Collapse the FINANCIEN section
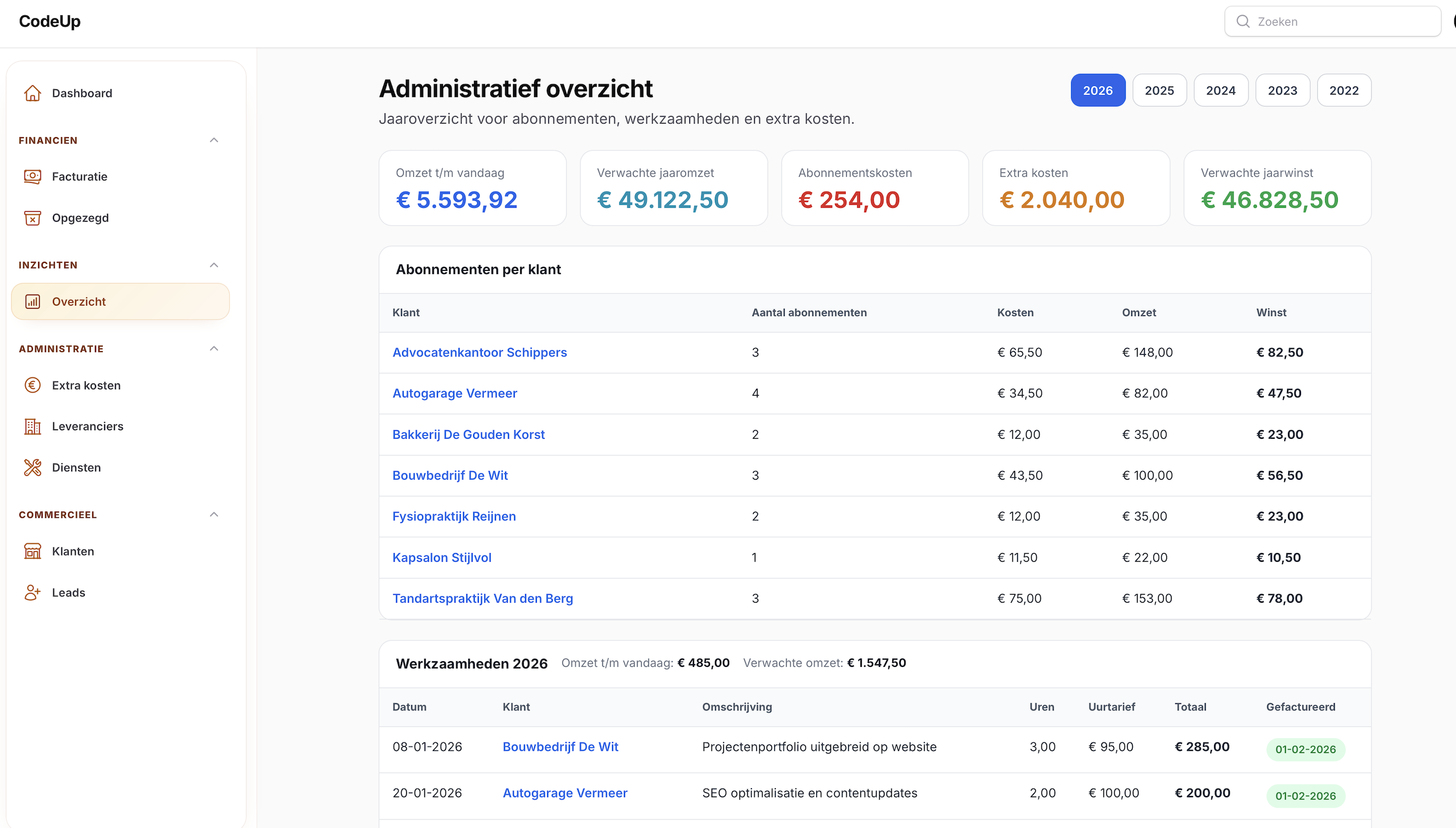The width and height of the screenshot is (1456, 828). tap(214, 140)
